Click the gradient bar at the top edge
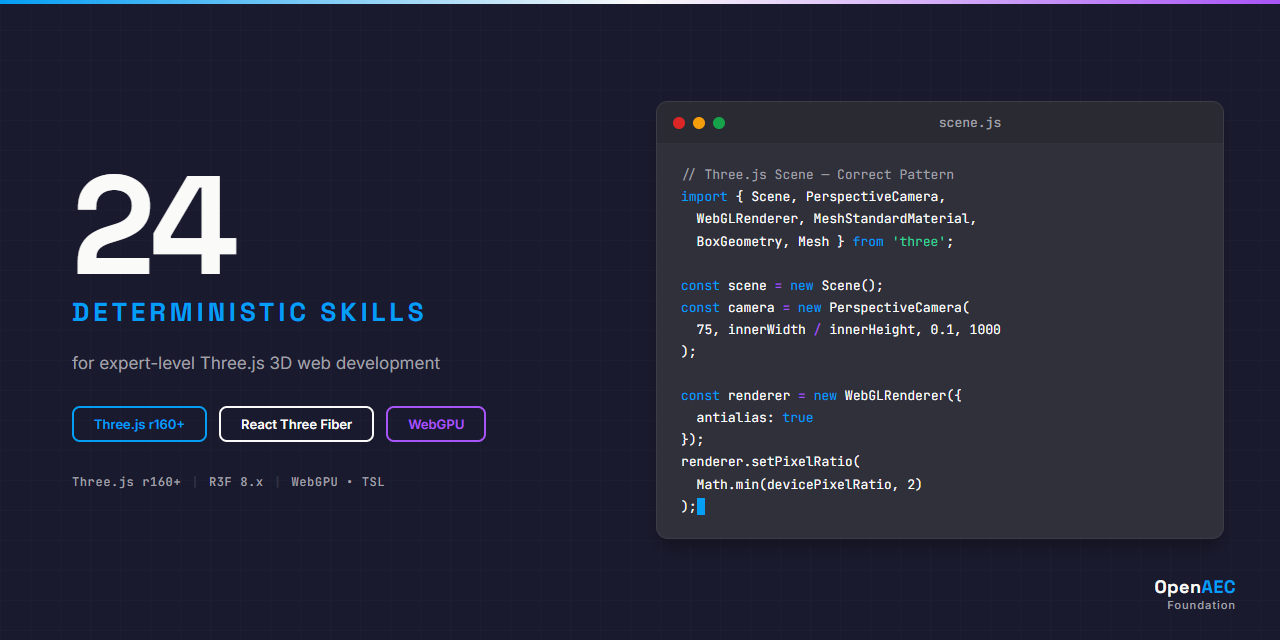1280x640 pixels. [640, 2]
